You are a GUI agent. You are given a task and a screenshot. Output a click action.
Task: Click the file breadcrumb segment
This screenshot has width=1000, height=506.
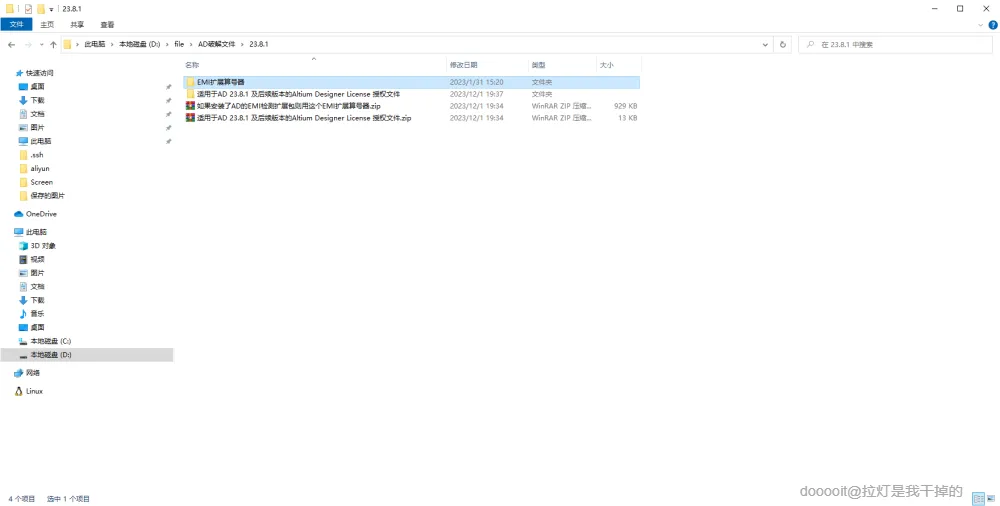click(x=179, y=44)
